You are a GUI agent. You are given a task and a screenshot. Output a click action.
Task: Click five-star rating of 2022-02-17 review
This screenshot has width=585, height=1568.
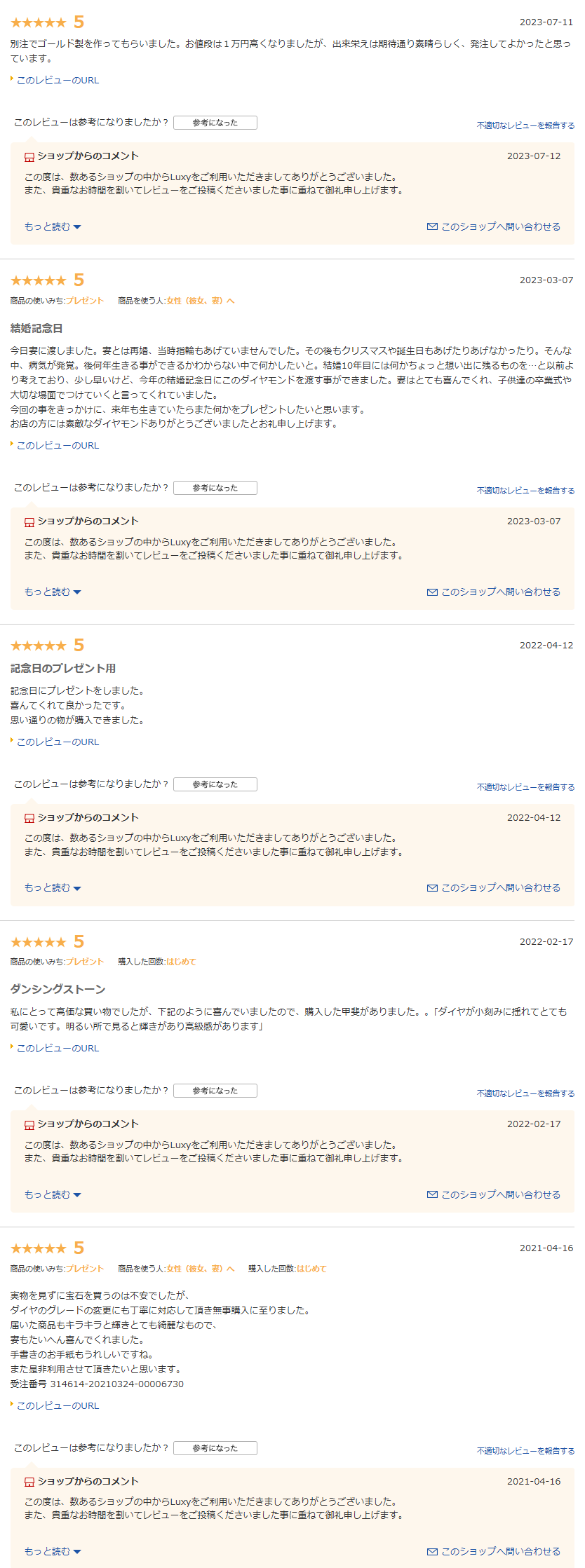point(39,942)
